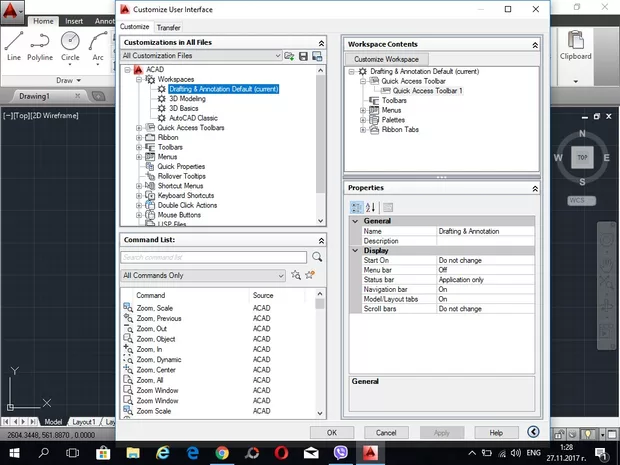Screen dimensions: 620x465
Task: Collapse the Display properties section
Action: pos(355,251)
